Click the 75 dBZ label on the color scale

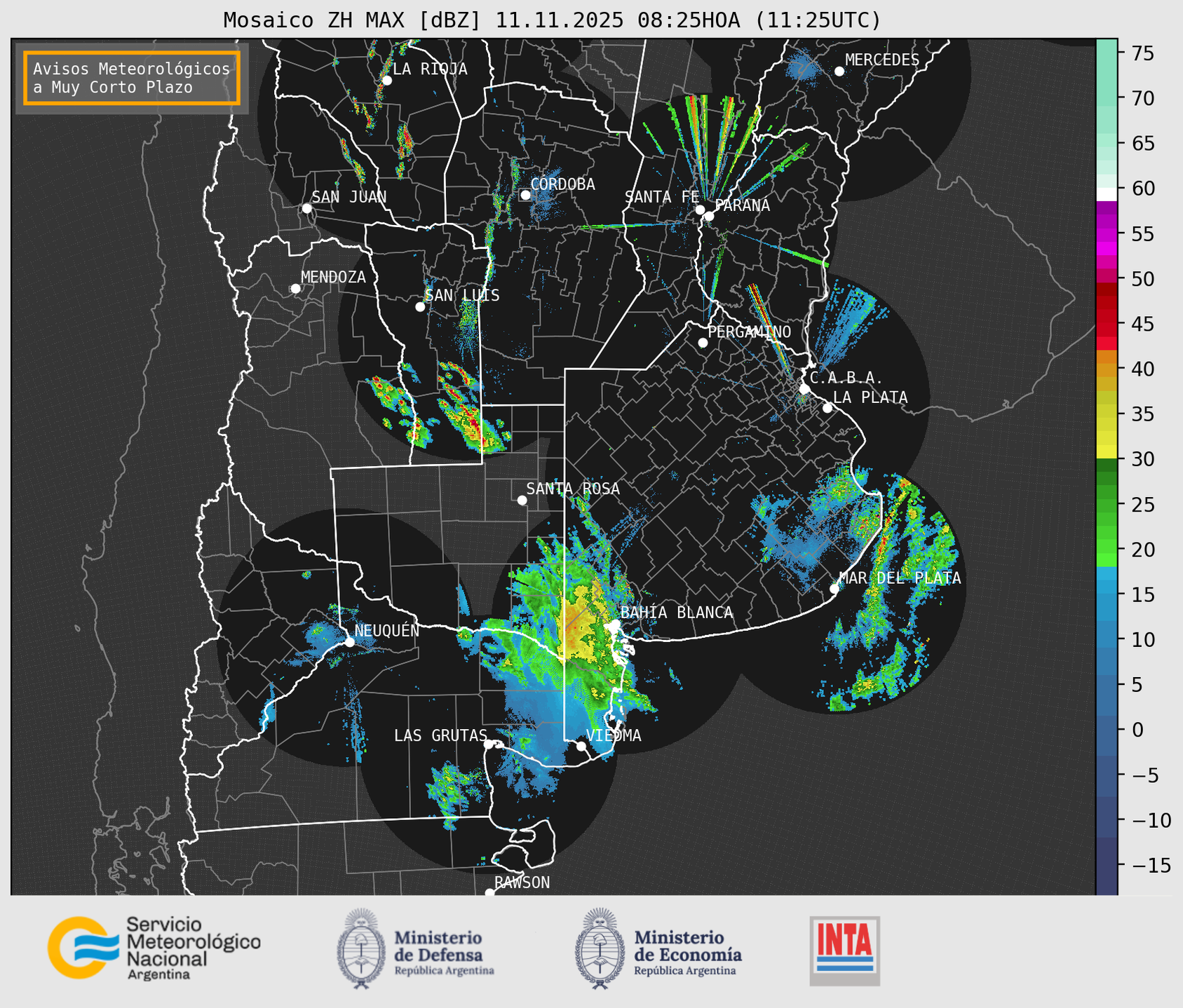pyautogui.click(x=1142, y=53)
